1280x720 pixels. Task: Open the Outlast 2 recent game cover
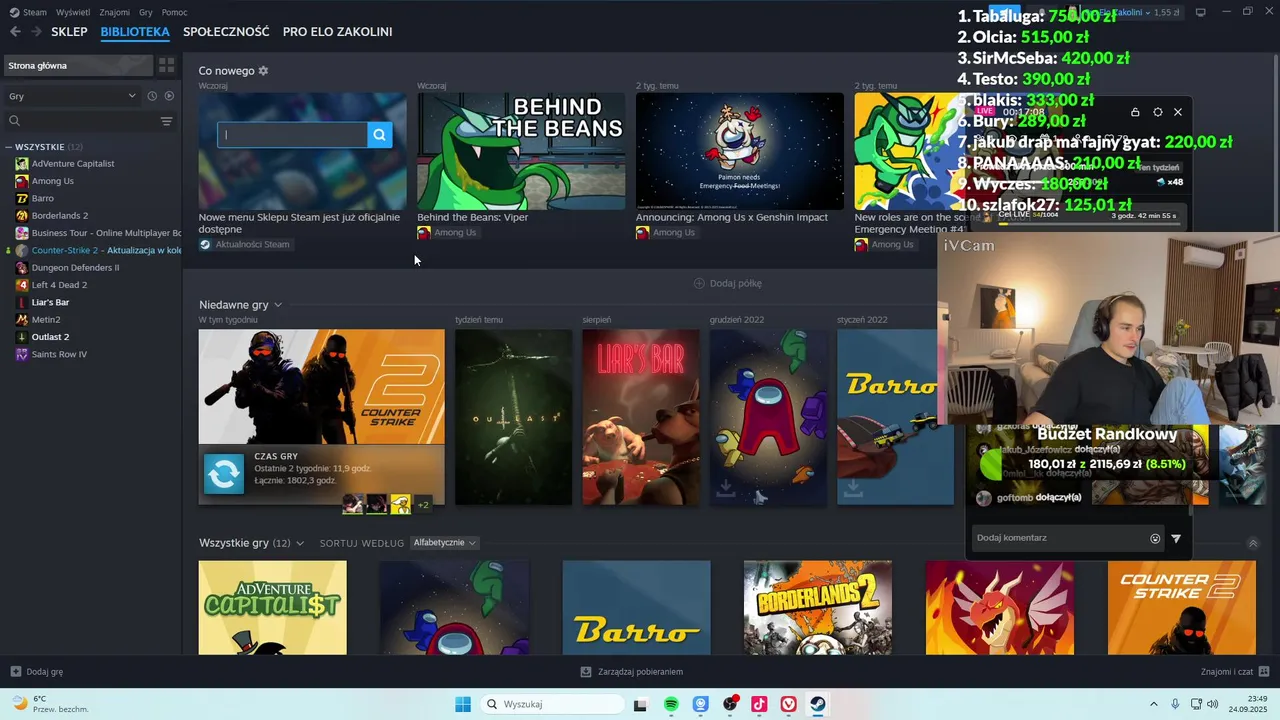[513, 418]
